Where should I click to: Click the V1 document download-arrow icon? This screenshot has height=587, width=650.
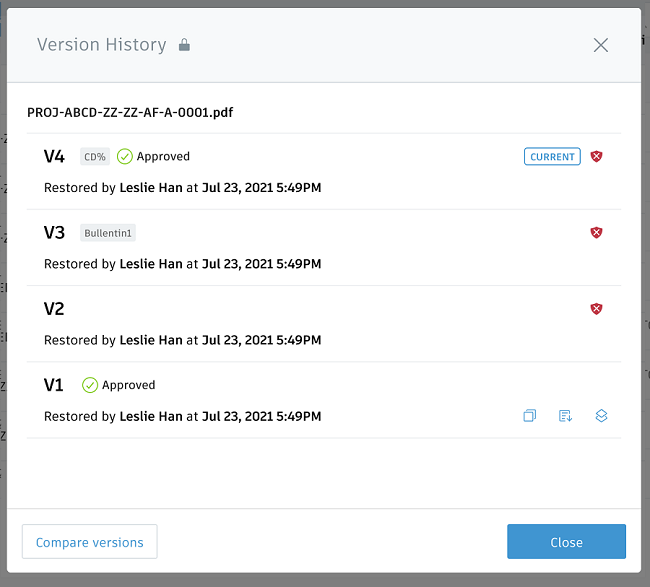tap(565, 416)
